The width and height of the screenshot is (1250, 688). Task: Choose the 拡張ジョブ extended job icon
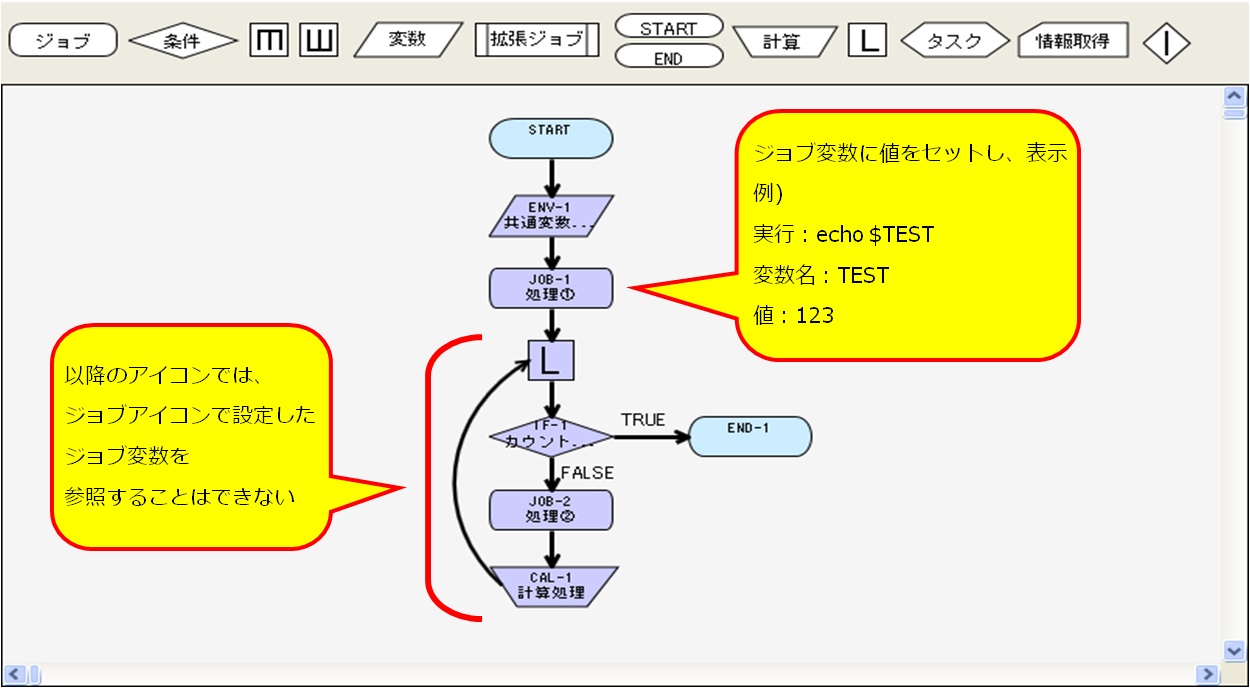536,40
